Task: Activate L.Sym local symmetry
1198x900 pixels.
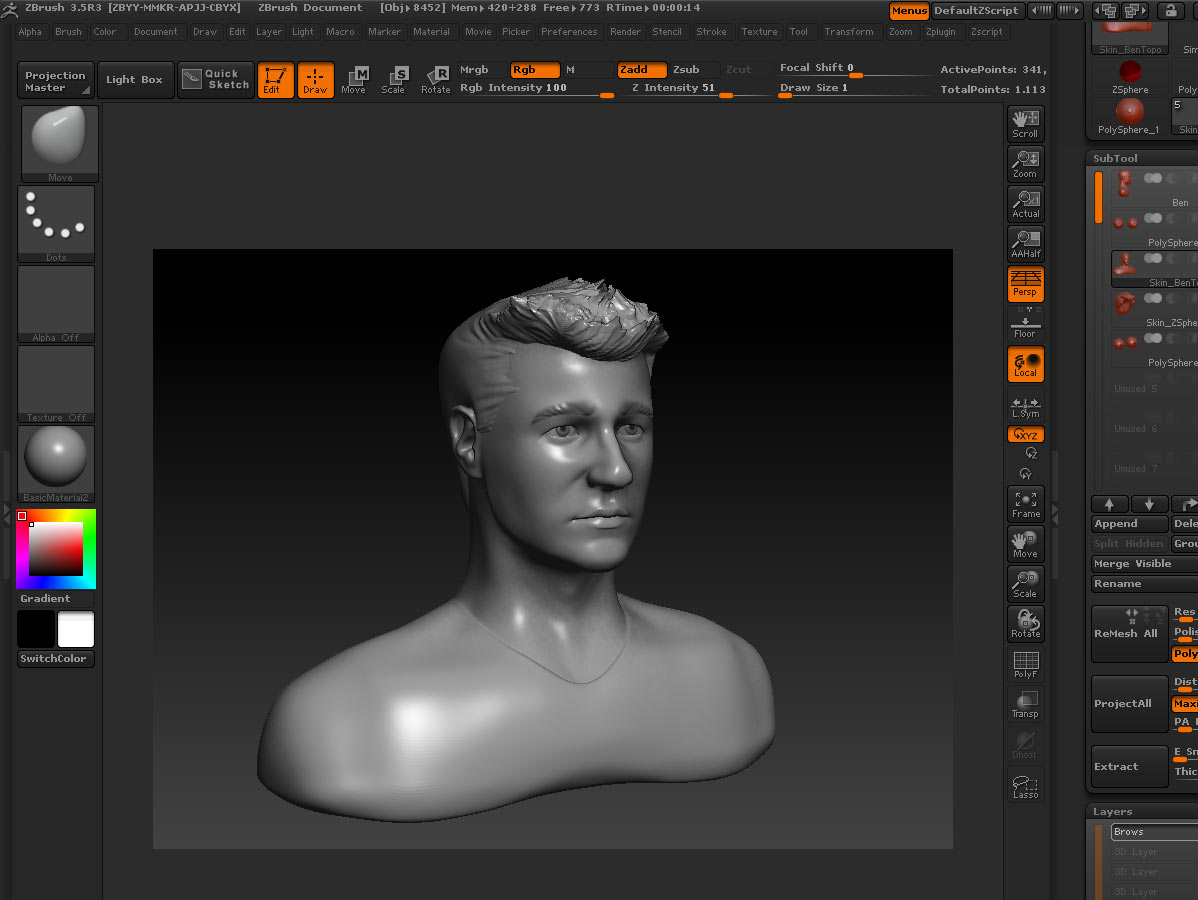Action: 1025,407
